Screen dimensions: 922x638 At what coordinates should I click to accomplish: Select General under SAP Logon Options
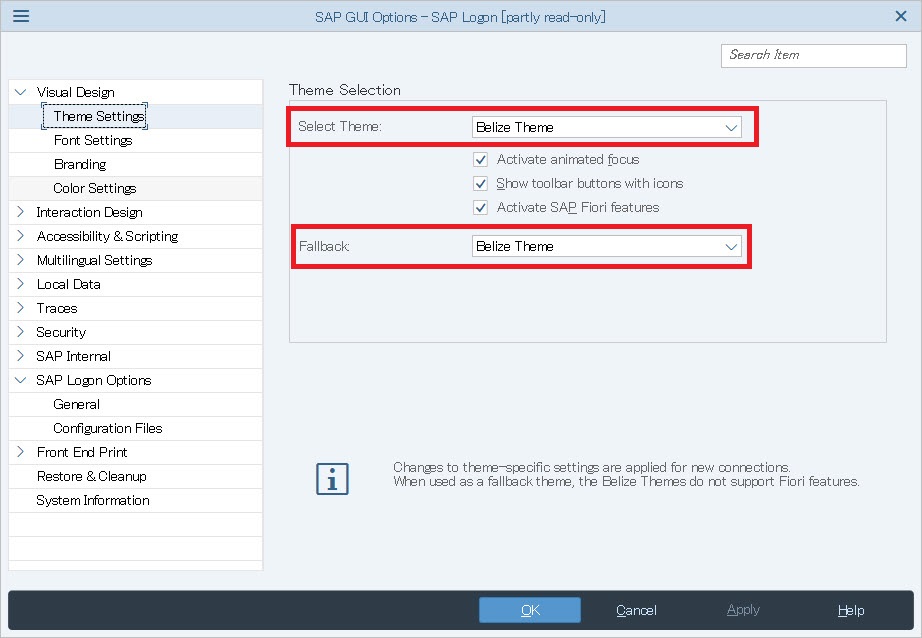pos(76,405)
